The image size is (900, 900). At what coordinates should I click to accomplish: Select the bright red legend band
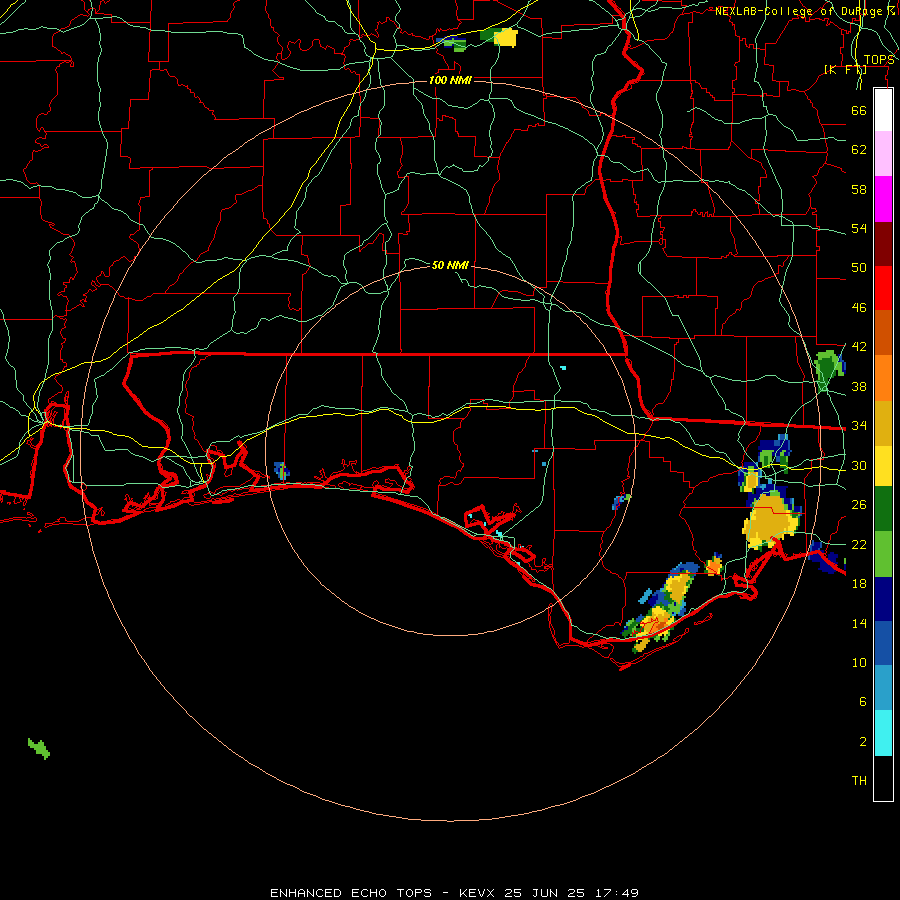point(883,288)
